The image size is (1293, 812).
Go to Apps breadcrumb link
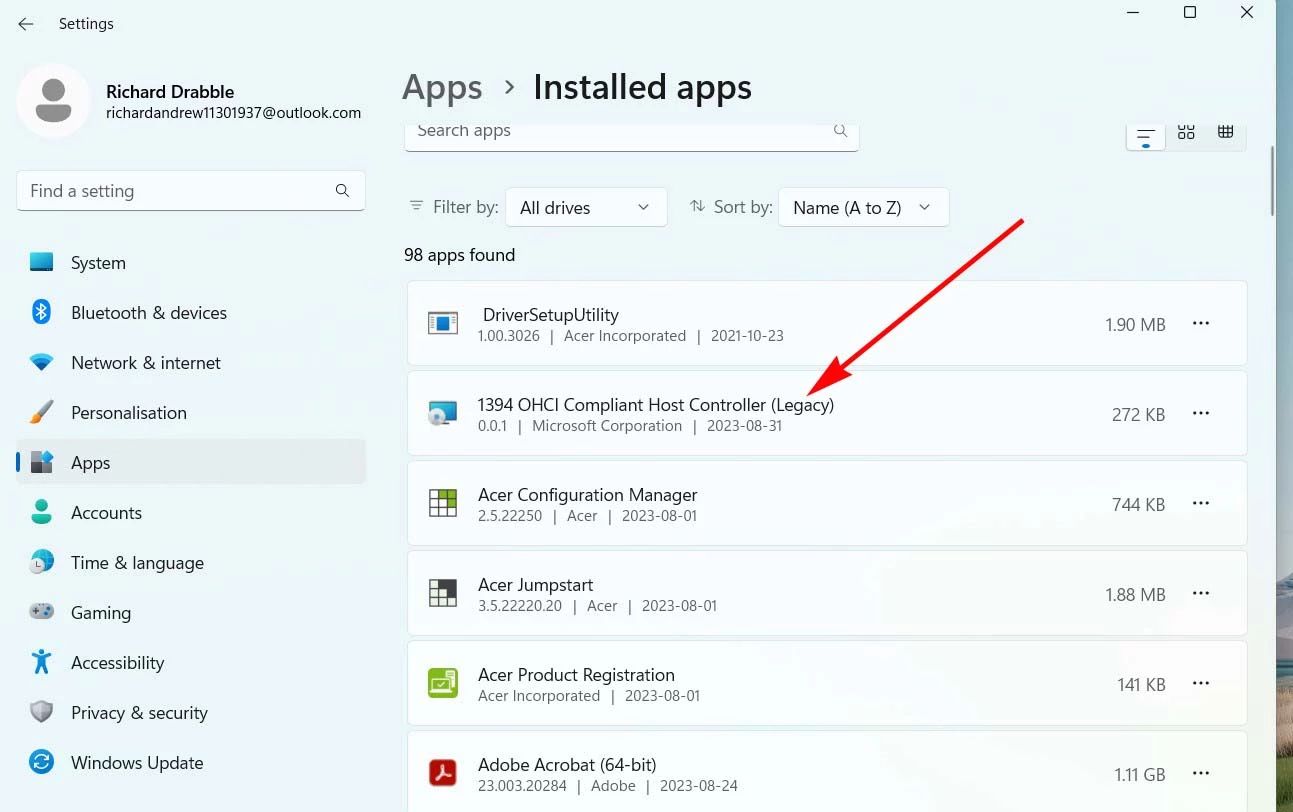coord(442,88)
